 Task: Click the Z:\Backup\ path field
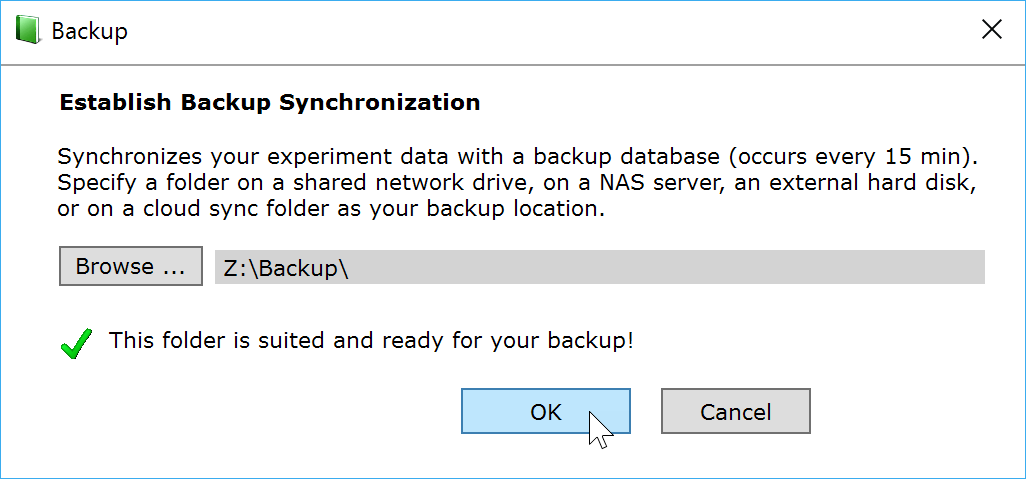point(599,267)
